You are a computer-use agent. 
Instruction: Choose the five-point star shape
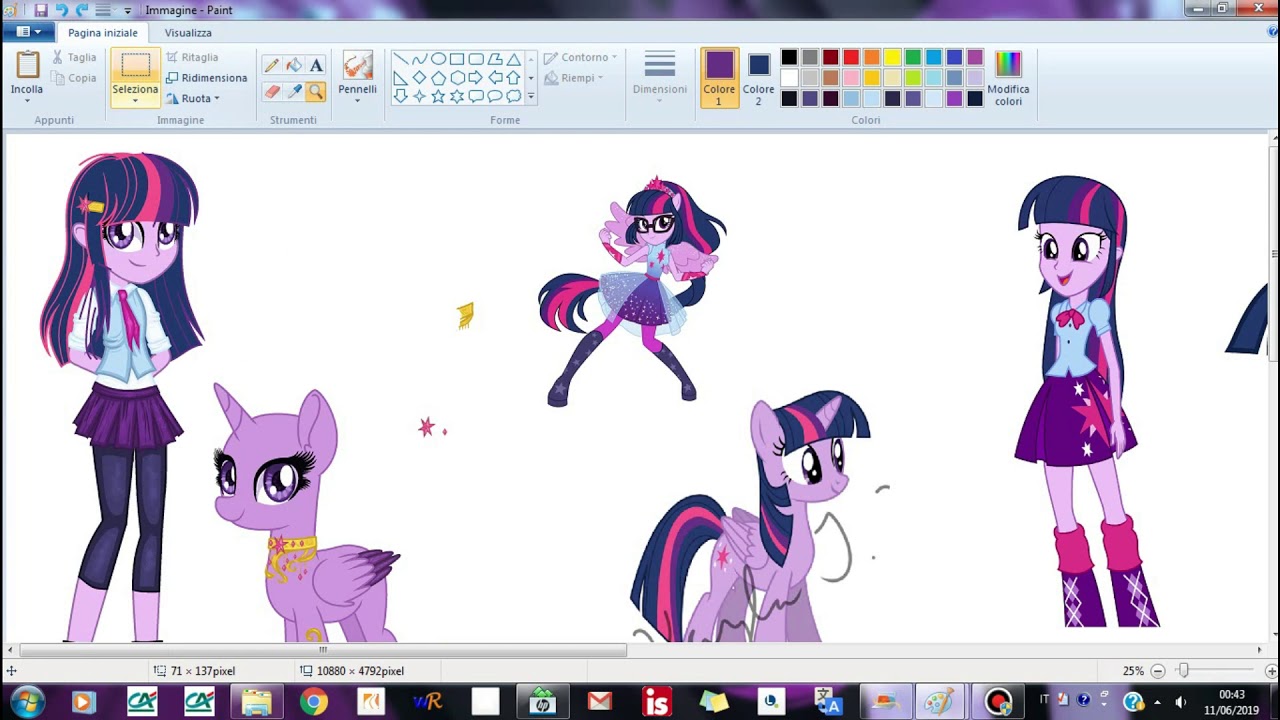point(438,96)
